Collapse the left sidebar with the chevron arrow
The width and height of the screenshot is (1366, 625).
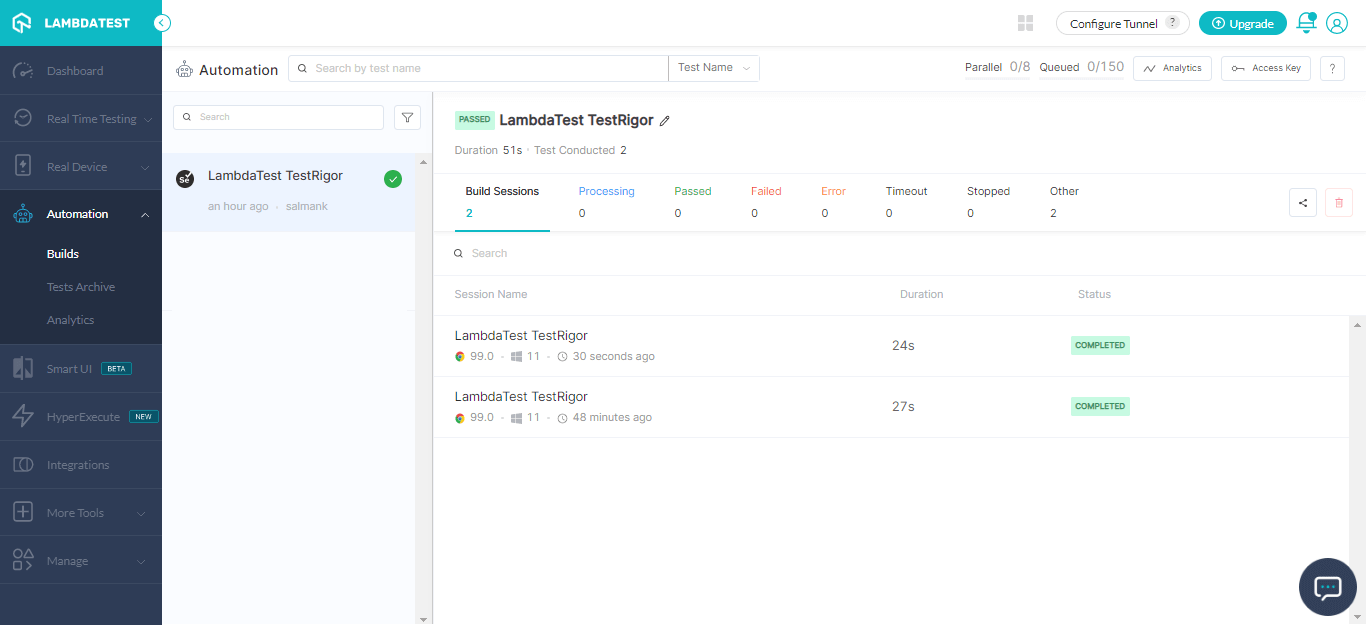pyautogui.click(x=161, y=22)
